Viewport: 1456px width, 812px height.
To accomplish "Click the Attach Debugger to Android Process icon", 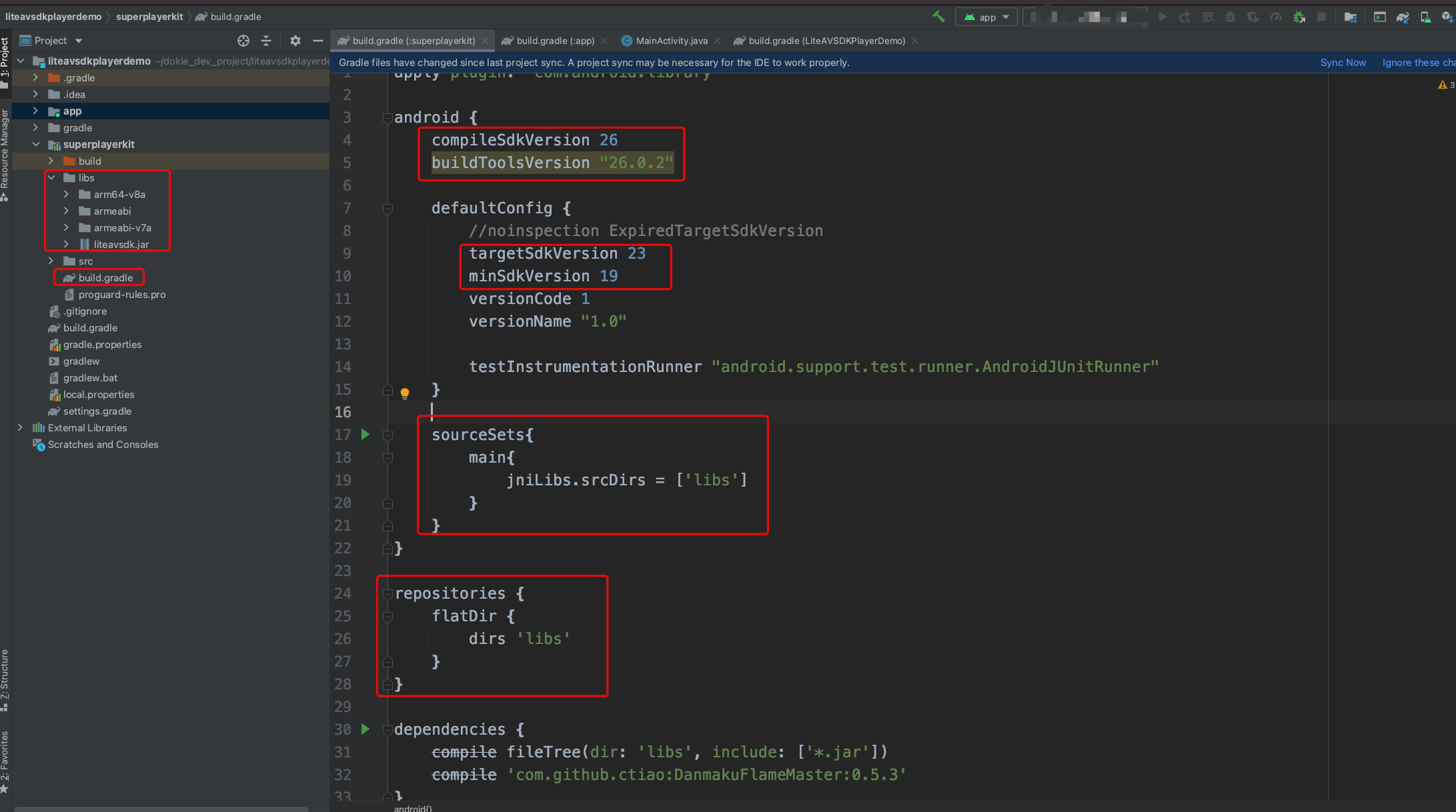I will pyautogui.click(x=1299, y=17).
